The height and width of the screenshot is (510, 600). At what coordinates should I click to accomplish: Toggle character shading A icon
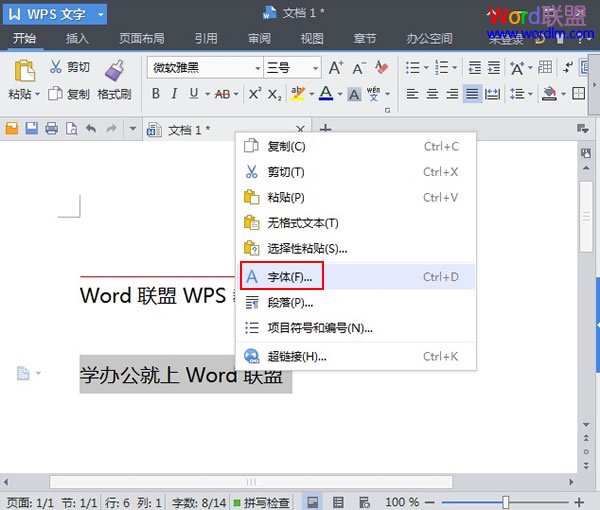point(354,94)
